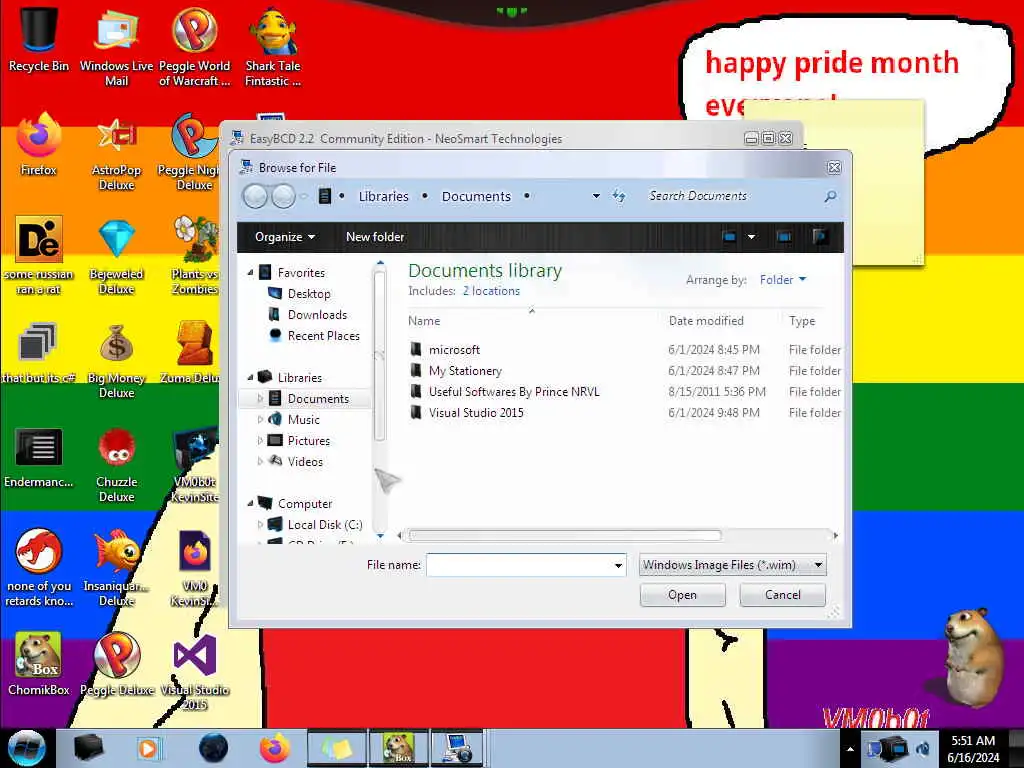Image resolution: width=1024 pixels, height=768 pixels.
Task: Open Arrange by Folder dropdown
Action: (x=782, y=280)
